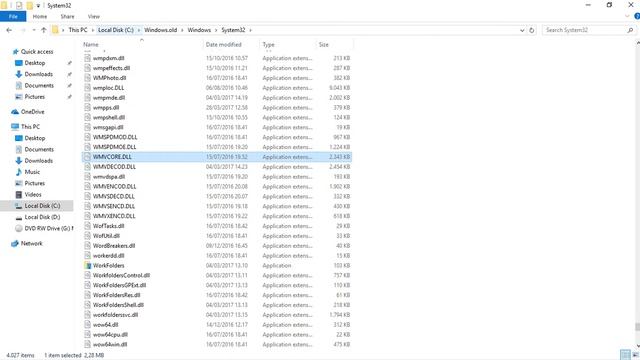Navigate to Windows in the breadcrumb
This screenshot has height=360, width=640.
click(x=199, y=30)
